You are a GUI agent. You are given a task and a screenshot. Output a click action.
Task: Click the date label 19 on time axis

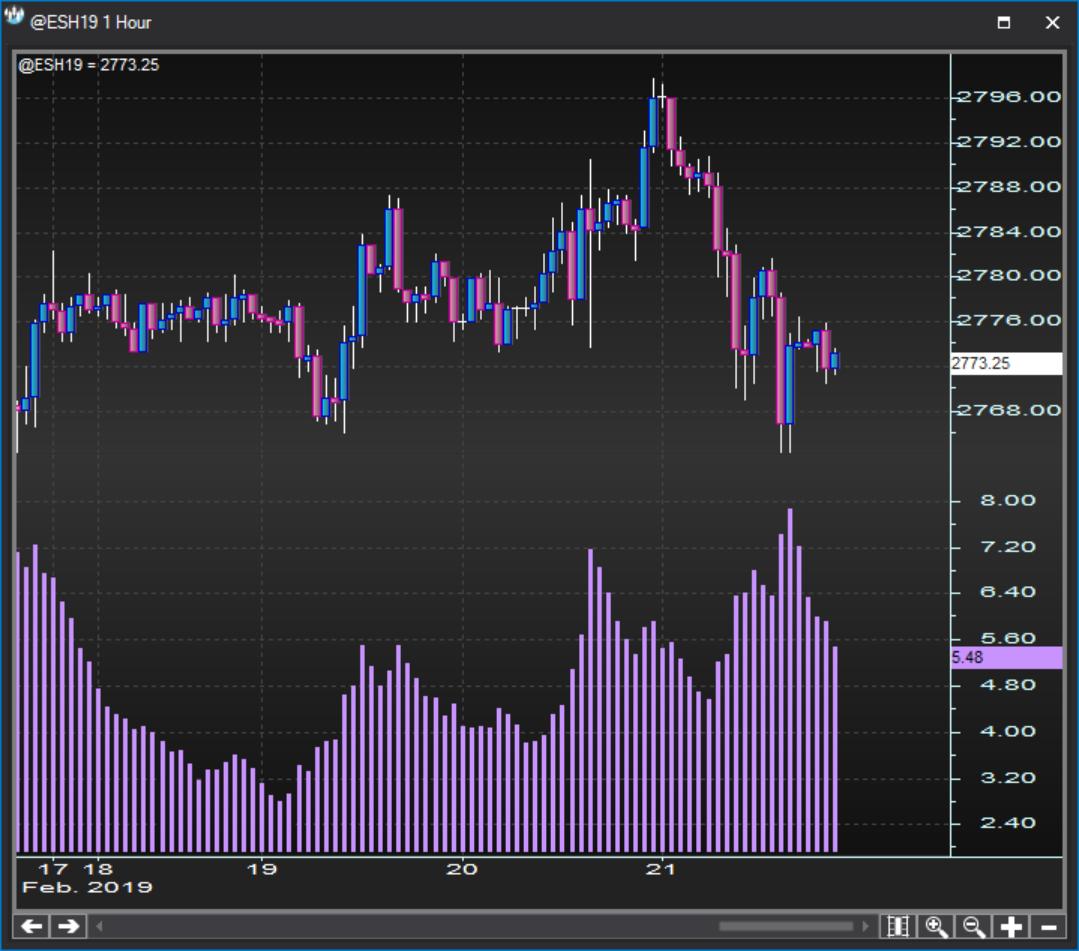point(261,870)
